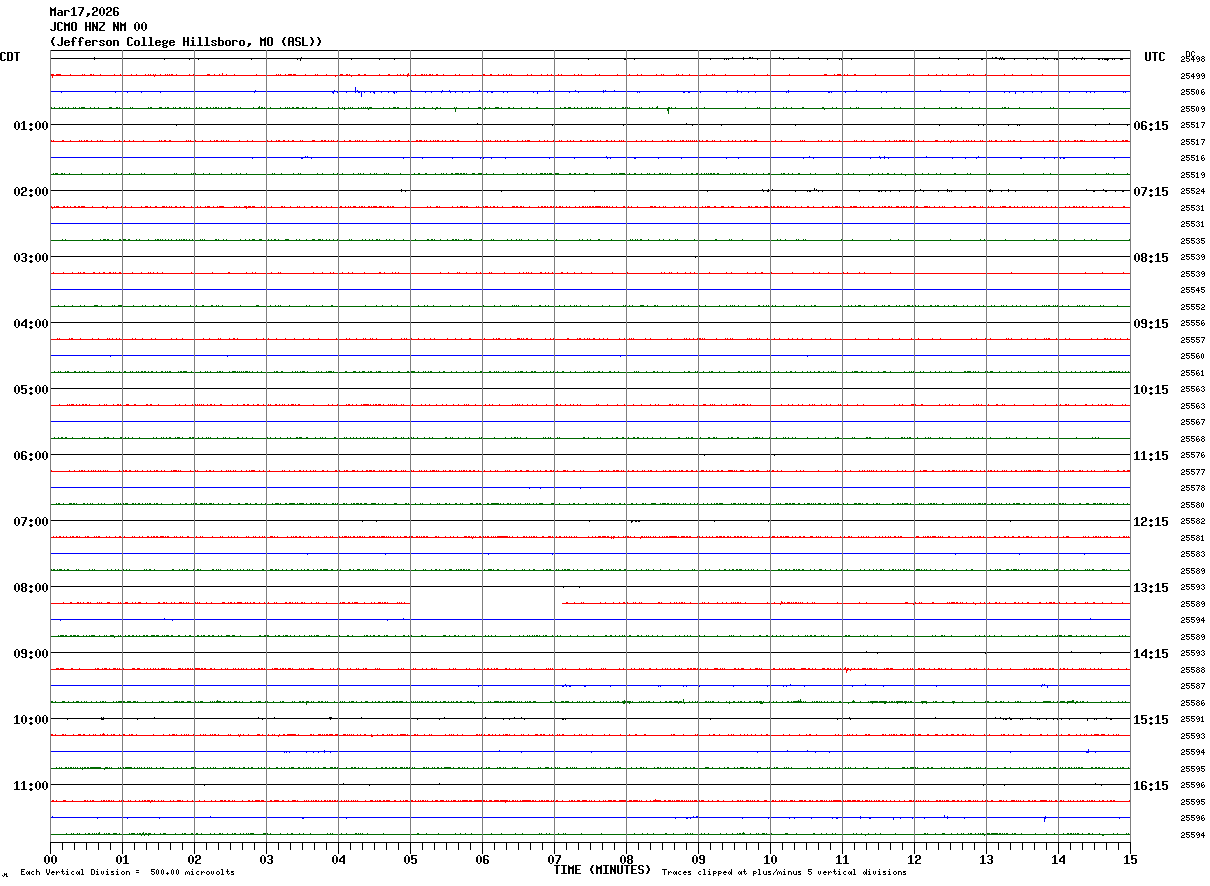
Task: Click the DC offset value 25580
Action: [x=1193, y=505]
